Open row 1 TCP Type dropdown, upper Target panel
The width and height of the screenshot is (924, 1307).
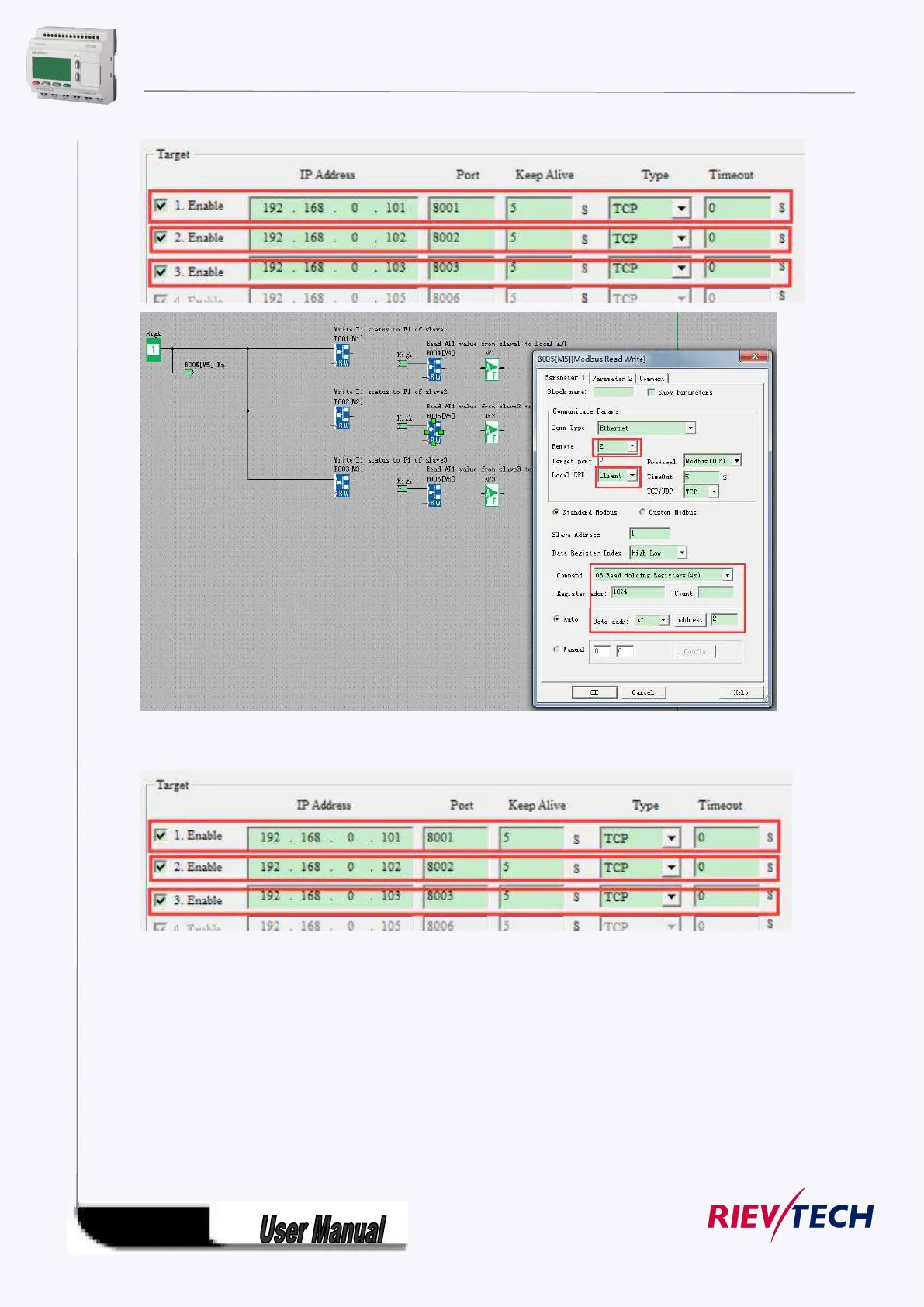coord(650,208)
